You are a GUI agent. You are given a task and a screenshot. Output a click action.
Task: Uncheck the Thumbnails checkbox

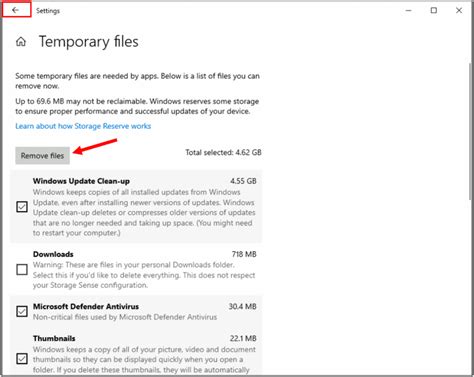[22, 359]
